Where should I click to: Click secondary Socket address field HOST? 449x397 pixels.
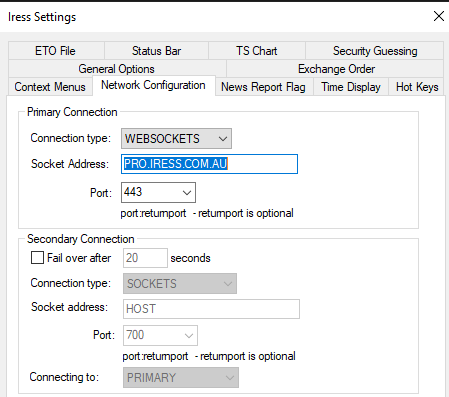pyautogui.click(x=211, y=309)
